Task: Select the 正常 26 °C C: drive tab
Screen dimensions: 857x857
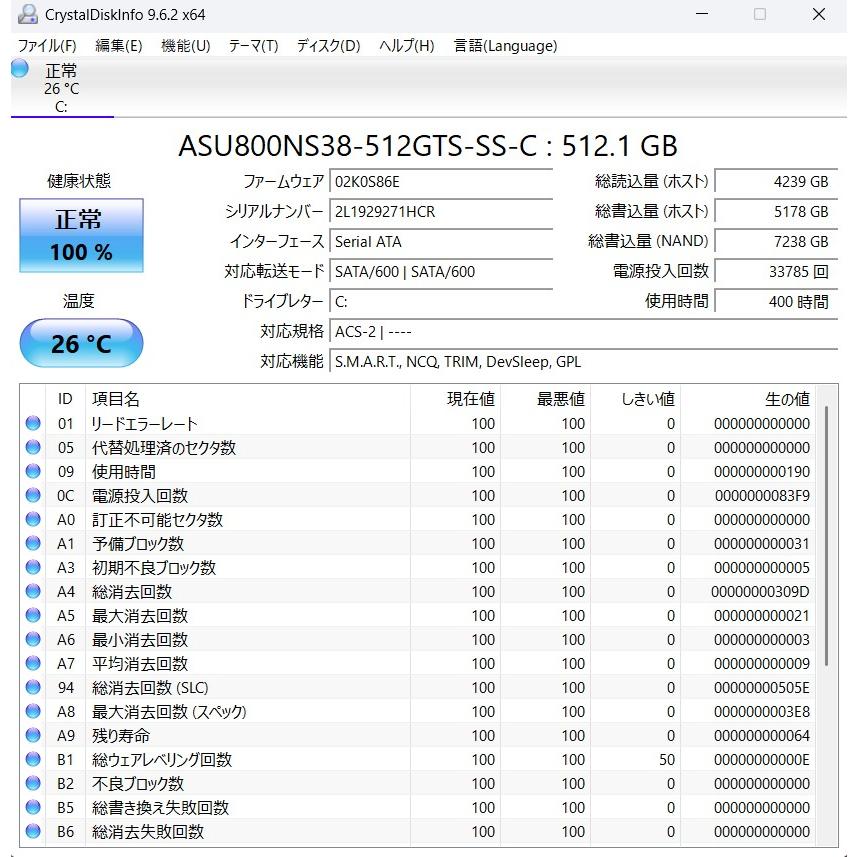Action: point(62,87)
